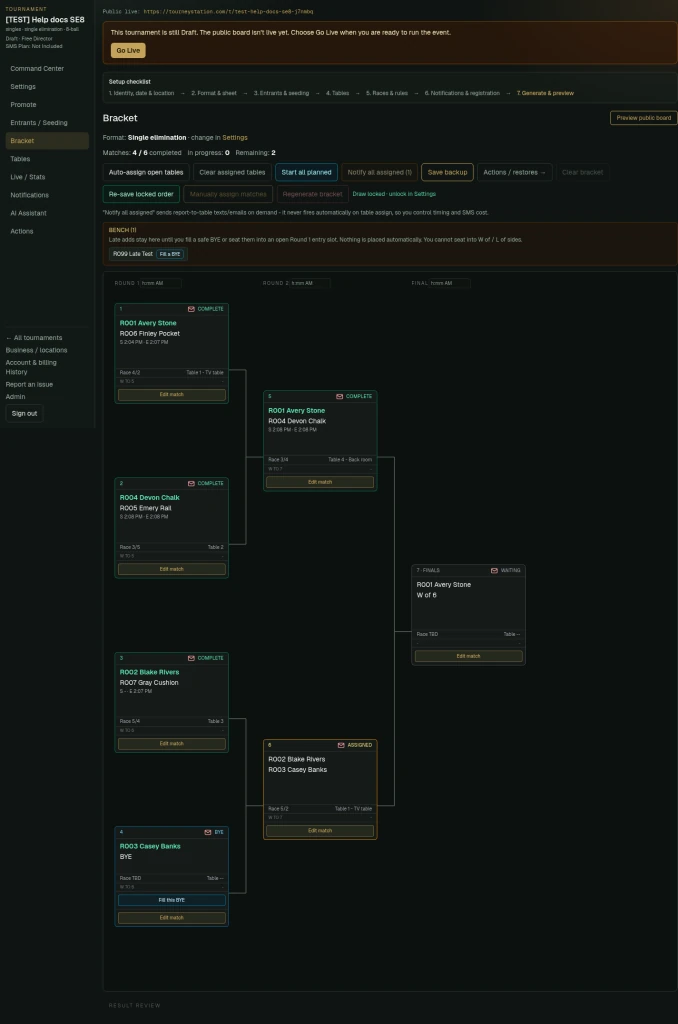The image size is (678, 1024).
Task: Edit match 4 Casey Banks BYE
Action: tap(172, 918)
